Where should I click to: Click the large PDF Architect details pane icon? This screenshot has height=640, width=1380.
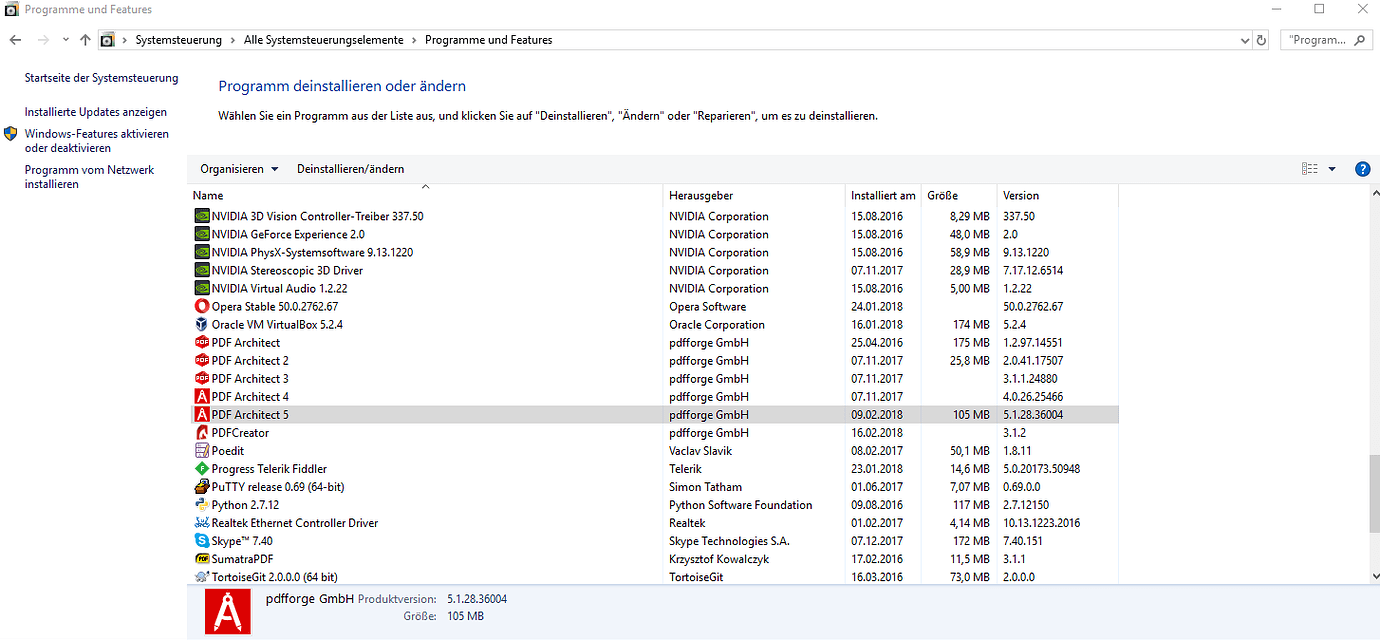(x=228, y=611)
